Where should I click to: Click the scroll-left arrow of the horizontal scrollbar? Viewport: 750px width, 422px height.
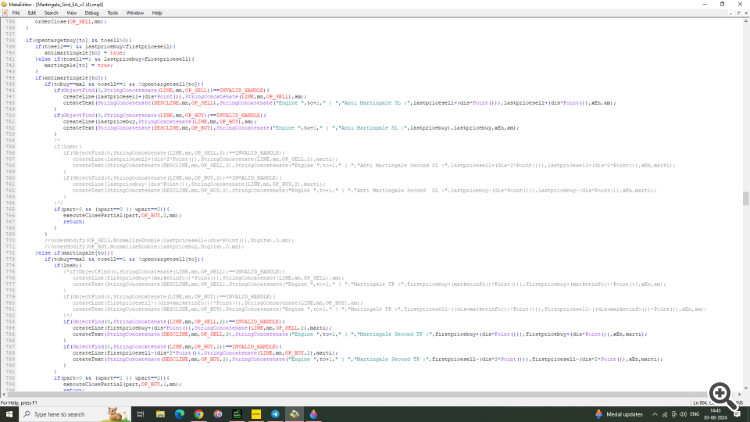pos(4,395)
